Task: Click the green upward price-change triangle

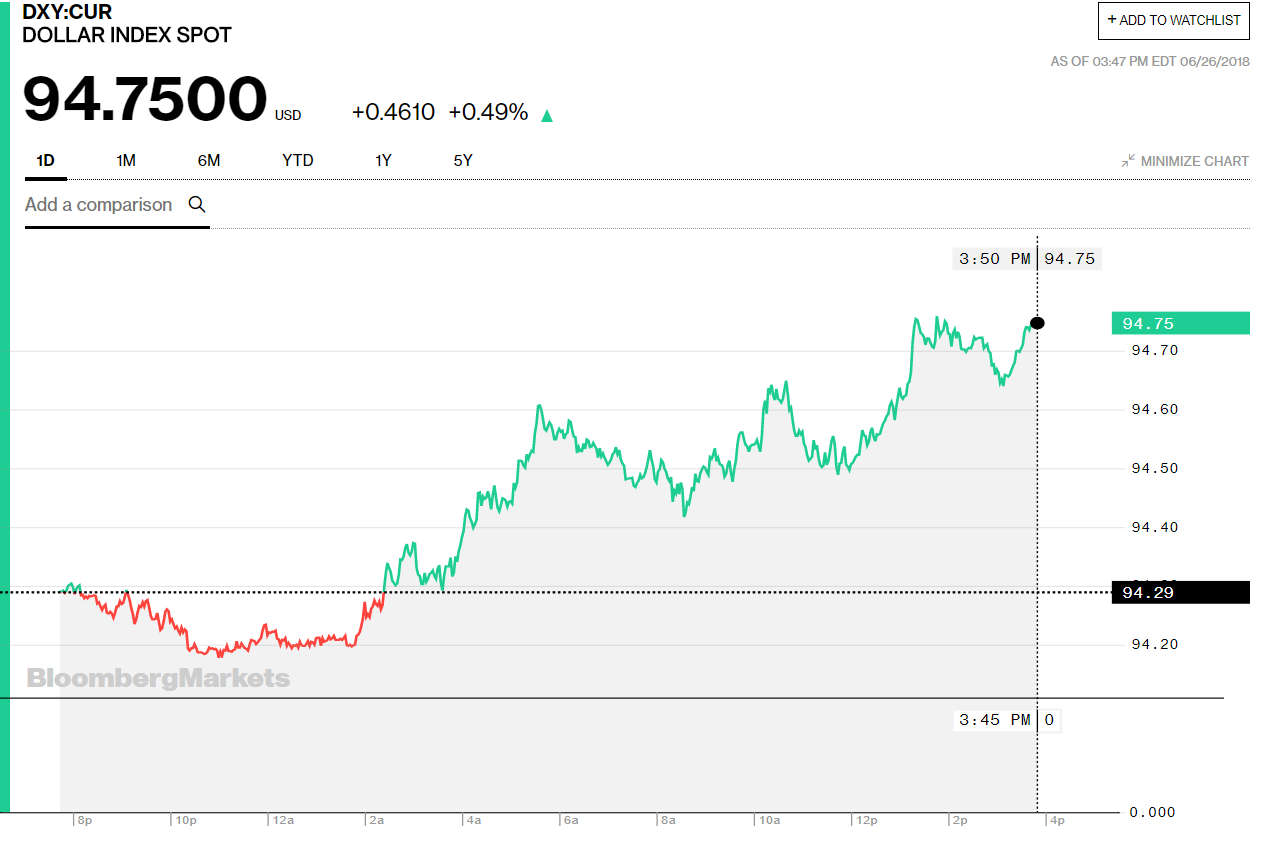Action: (547, 114)
